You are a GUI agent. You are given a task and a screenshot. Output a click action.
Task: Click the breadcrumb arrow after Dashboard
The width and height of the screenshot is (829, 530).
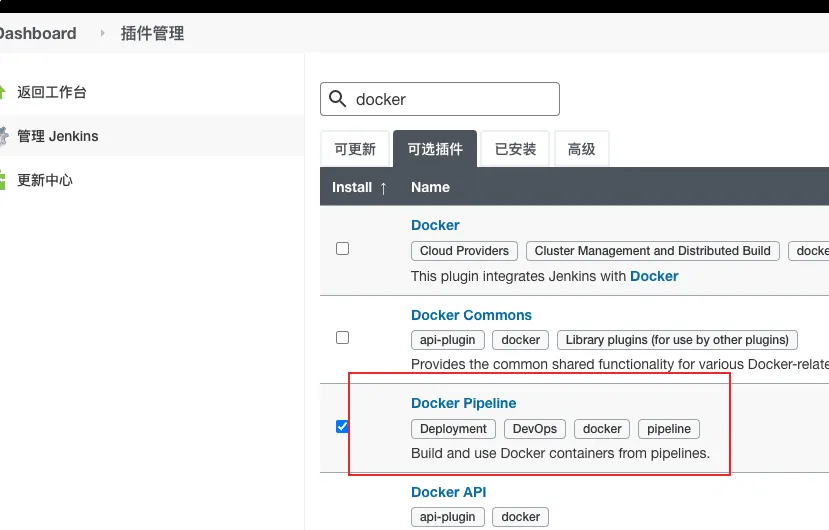click(x=103, y=33)
